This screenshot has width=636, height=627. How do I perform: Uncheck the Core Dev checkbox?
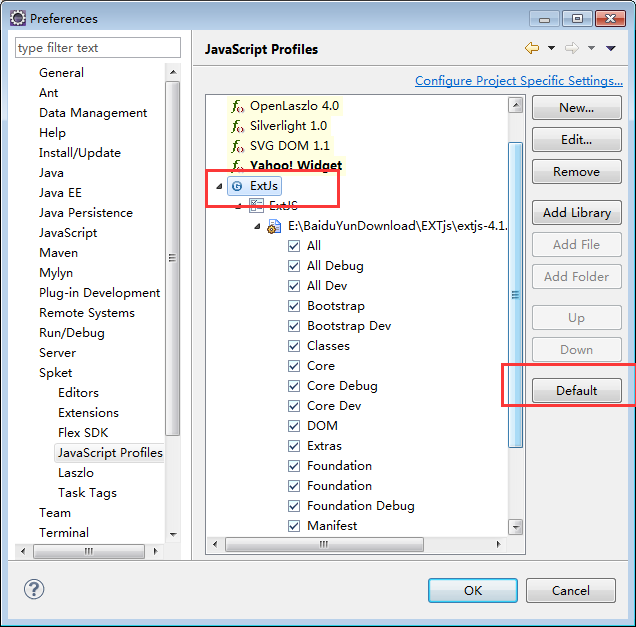tap(294, 406)
